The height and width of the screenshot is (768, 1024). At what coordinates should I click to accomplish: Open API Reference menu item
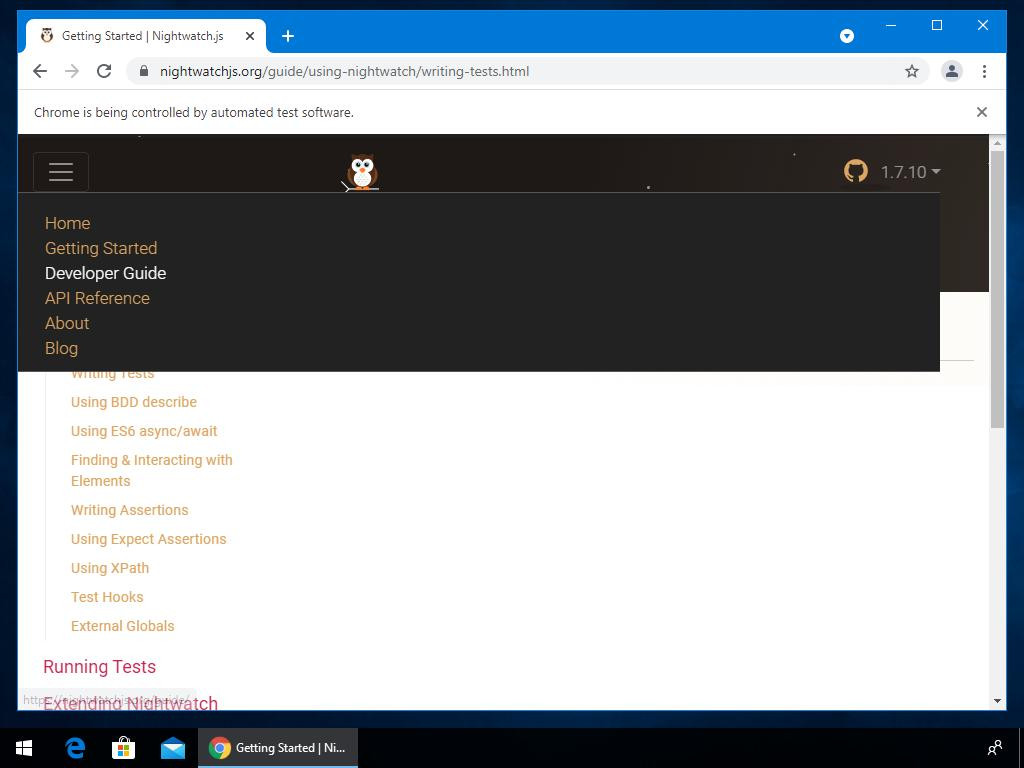97,298
